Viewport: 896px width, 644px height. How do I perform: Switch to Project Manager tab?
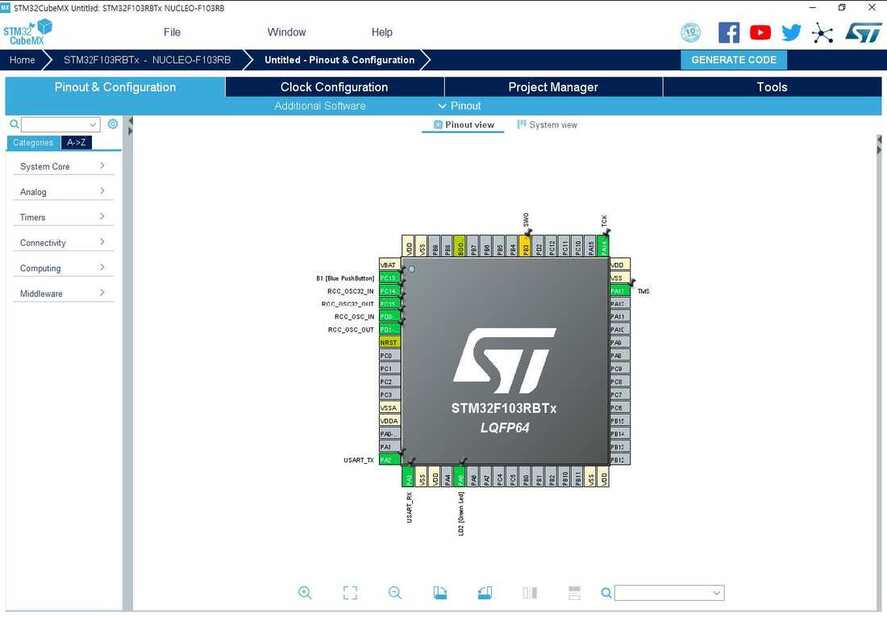[x=553, y=87]
